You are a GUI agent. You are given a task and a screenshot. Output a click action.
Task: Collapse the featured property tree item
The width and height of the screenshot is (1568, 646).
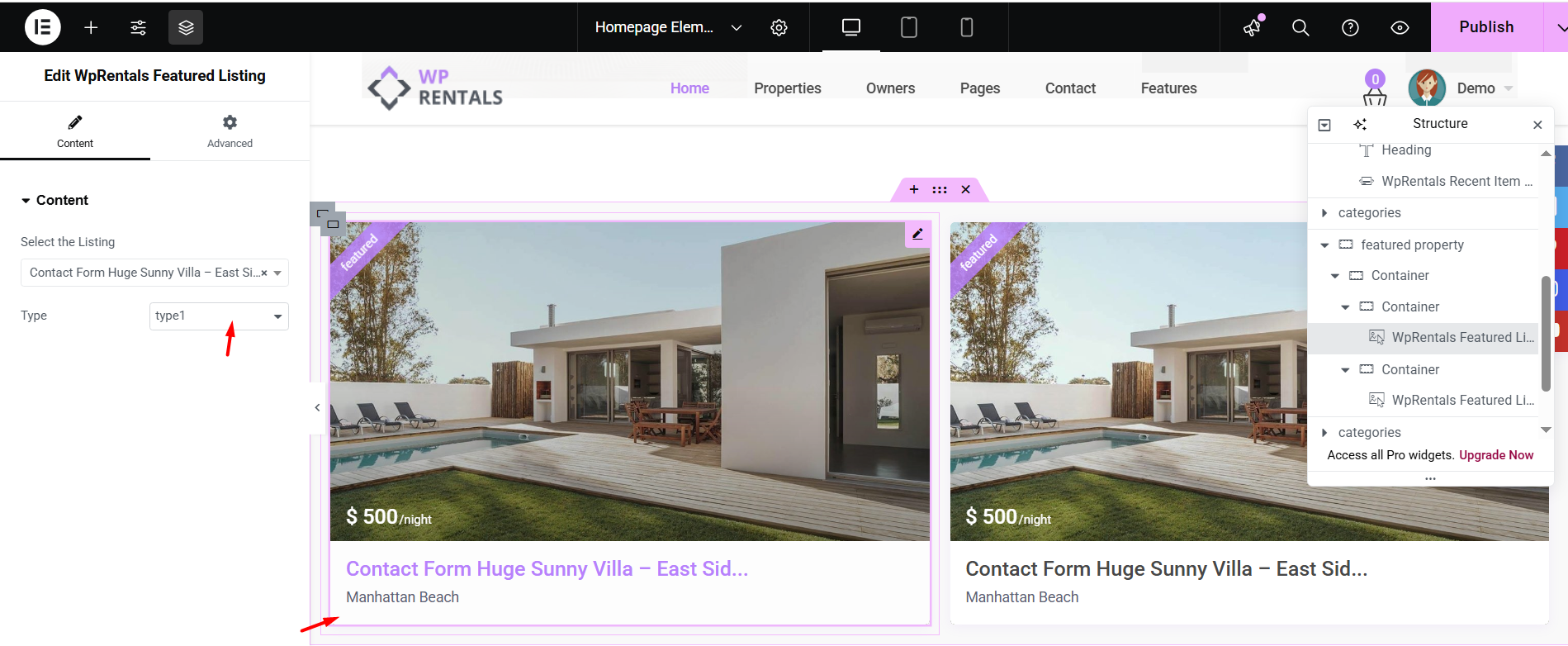[x=1324, y=245]
